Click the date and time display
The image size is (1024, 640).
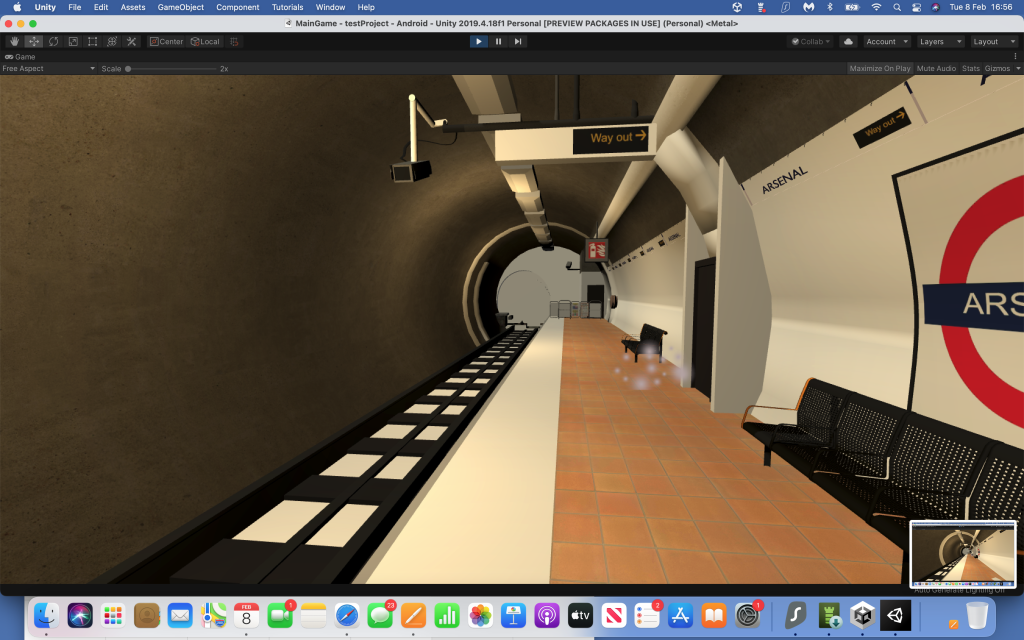point(981,7)
